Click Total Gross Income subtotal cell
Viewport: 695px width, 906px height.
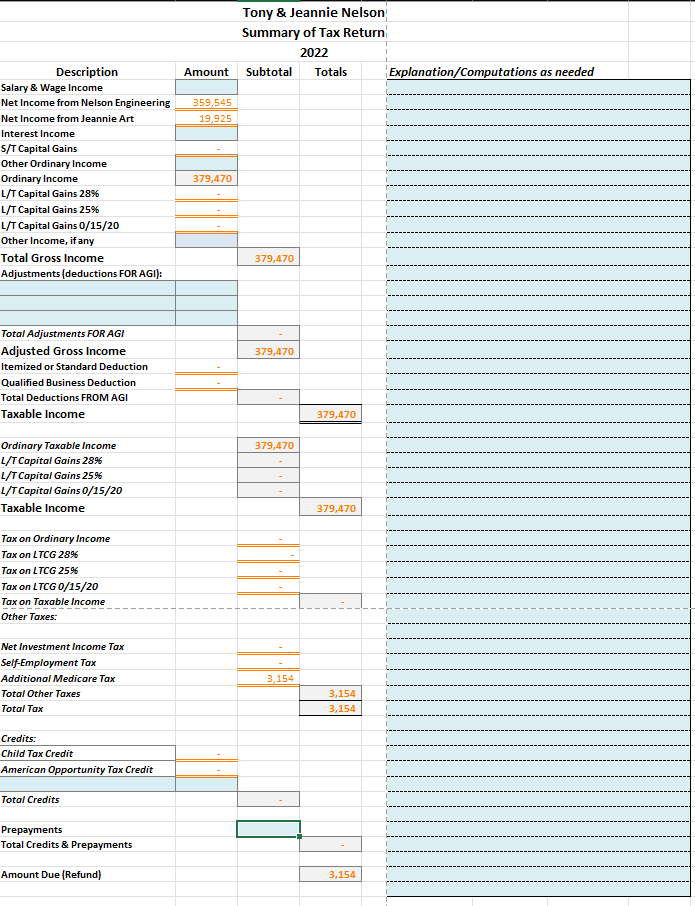(268, 258)
